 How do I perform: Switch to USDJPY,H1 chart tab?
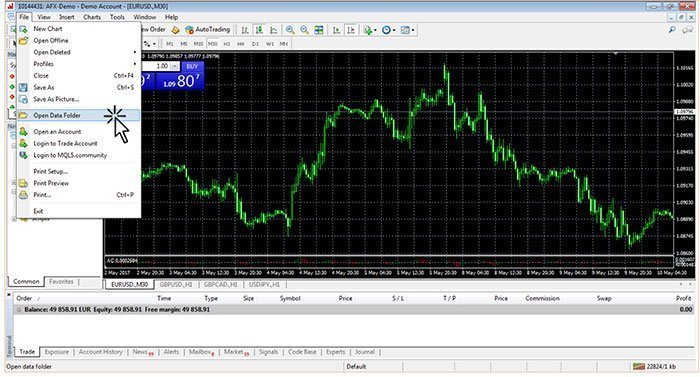pos(264,285)
